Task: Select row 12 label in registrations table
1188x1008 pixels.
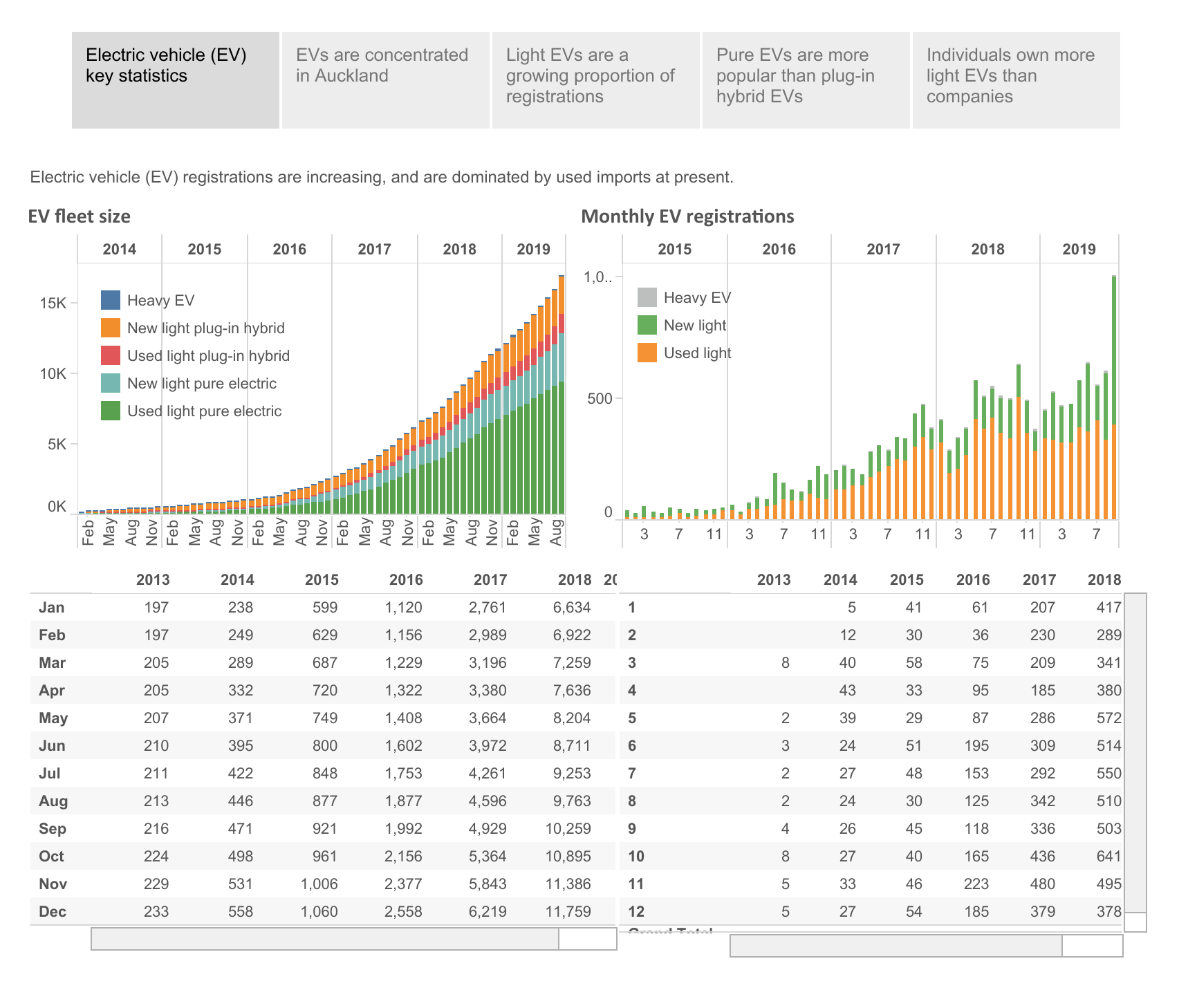Action: (636, 912)
